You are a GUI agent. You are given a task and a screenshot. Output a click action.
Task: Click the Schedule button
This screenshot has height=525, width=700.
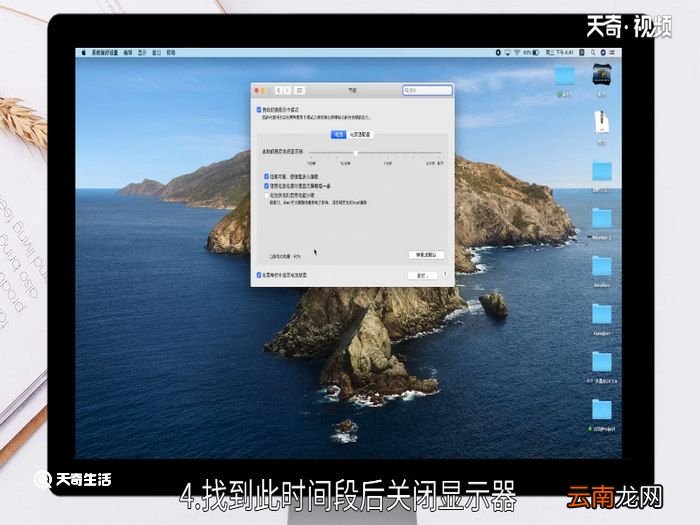(x=422, y=275)
